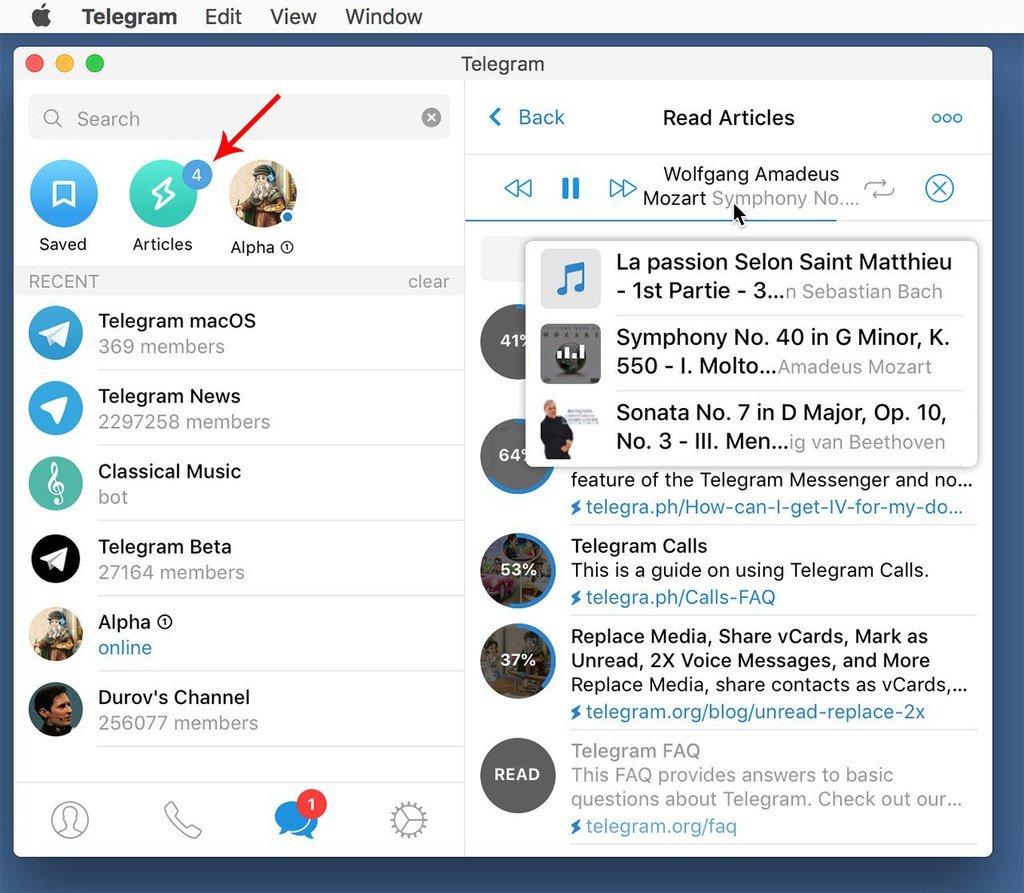This screenshot has height=893, width=1024.
Task: Select Symphony No. 40 in G Minor track
Action: [751, 352]
